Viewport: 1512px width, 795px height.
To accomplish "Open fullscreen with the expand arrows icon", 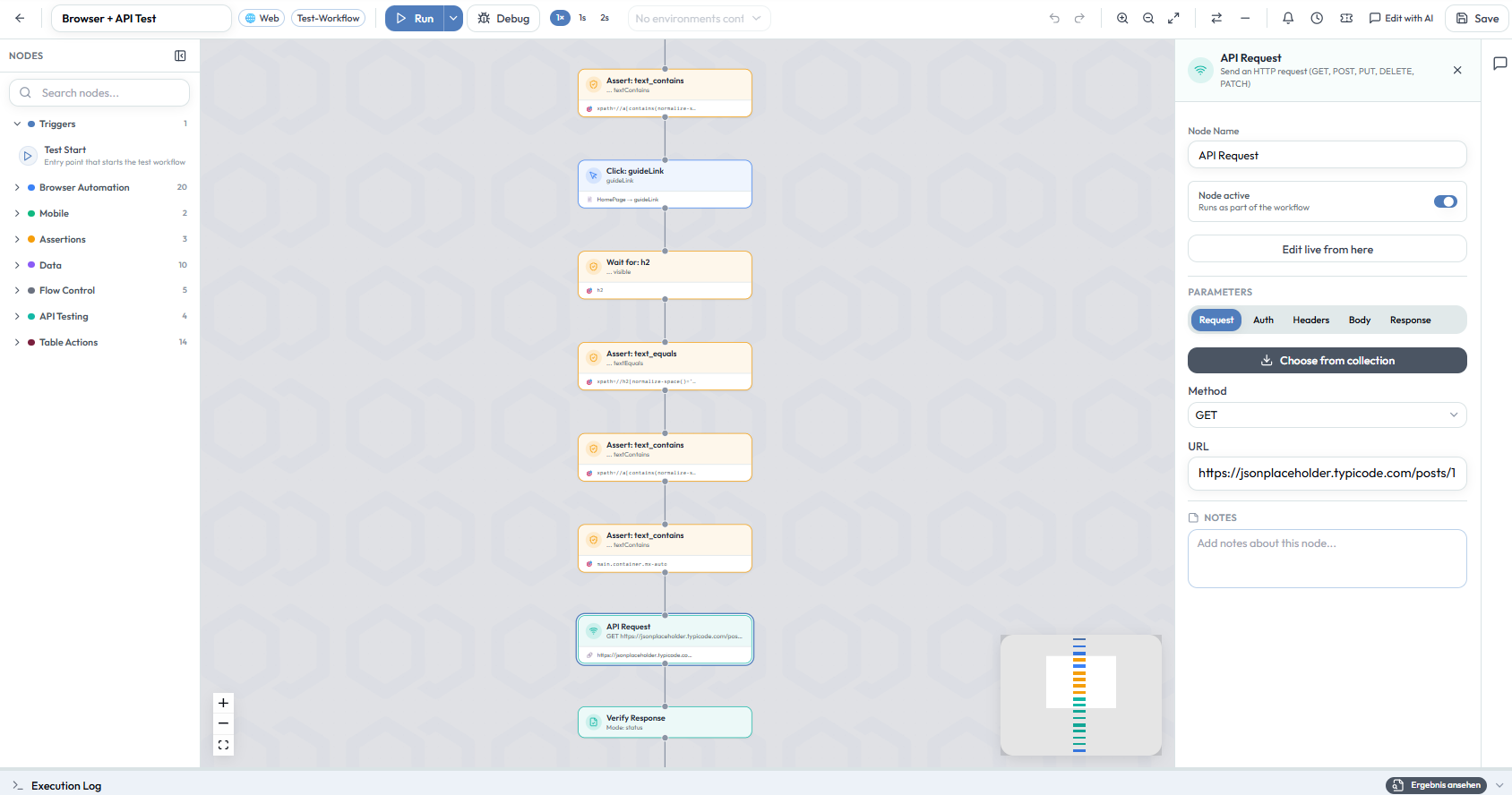I will pyautogui.click(x=1173, y=18).
